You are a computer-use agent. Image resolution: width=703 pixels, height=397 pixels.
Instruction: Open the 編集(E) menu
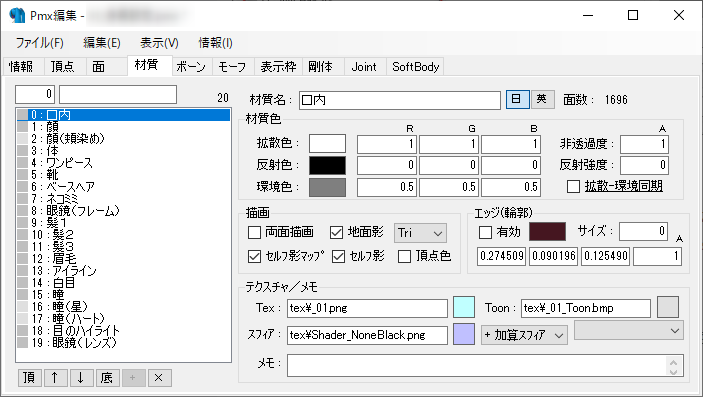(102, 43)
